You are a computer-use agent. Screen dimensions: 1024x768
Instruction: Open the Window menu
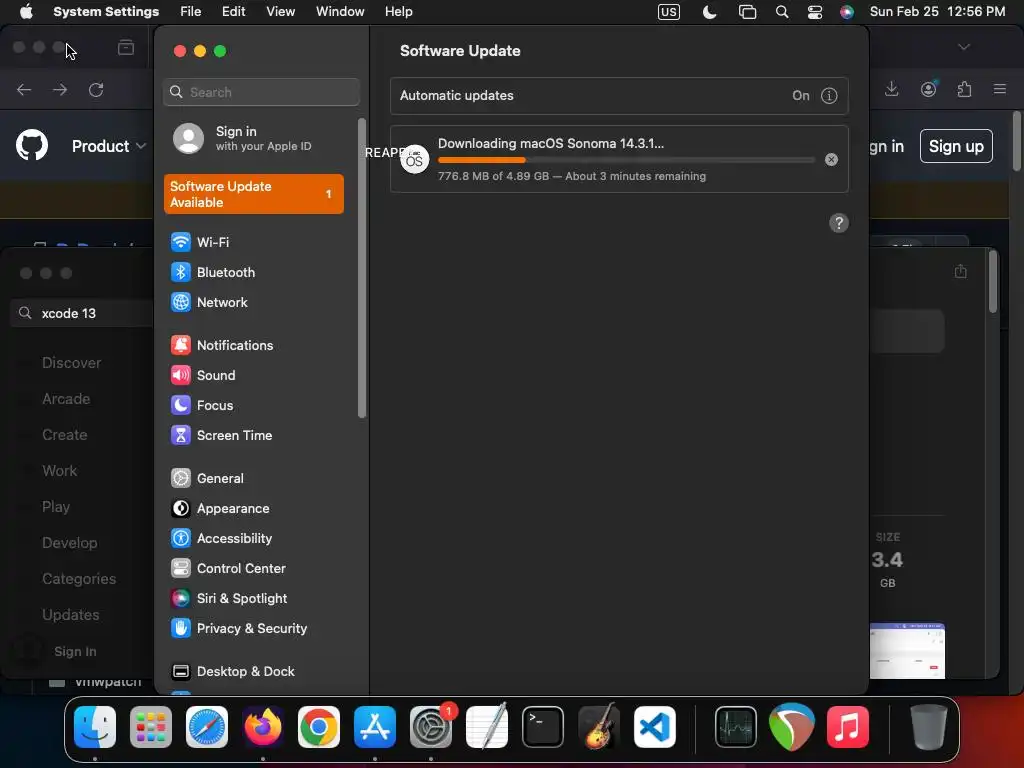click(x=340, y=12)
